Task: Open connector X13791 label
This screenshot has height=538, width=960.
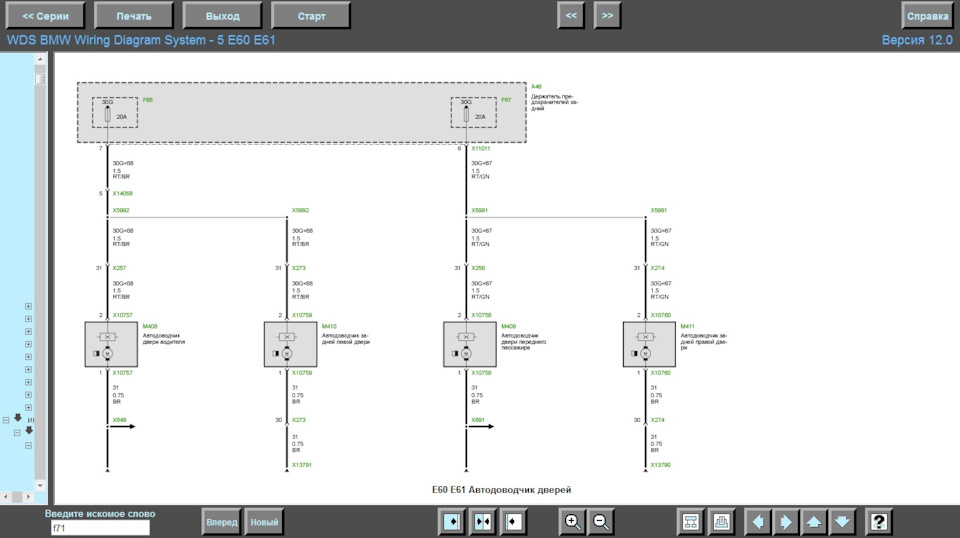Action: (x=302, y=465)
